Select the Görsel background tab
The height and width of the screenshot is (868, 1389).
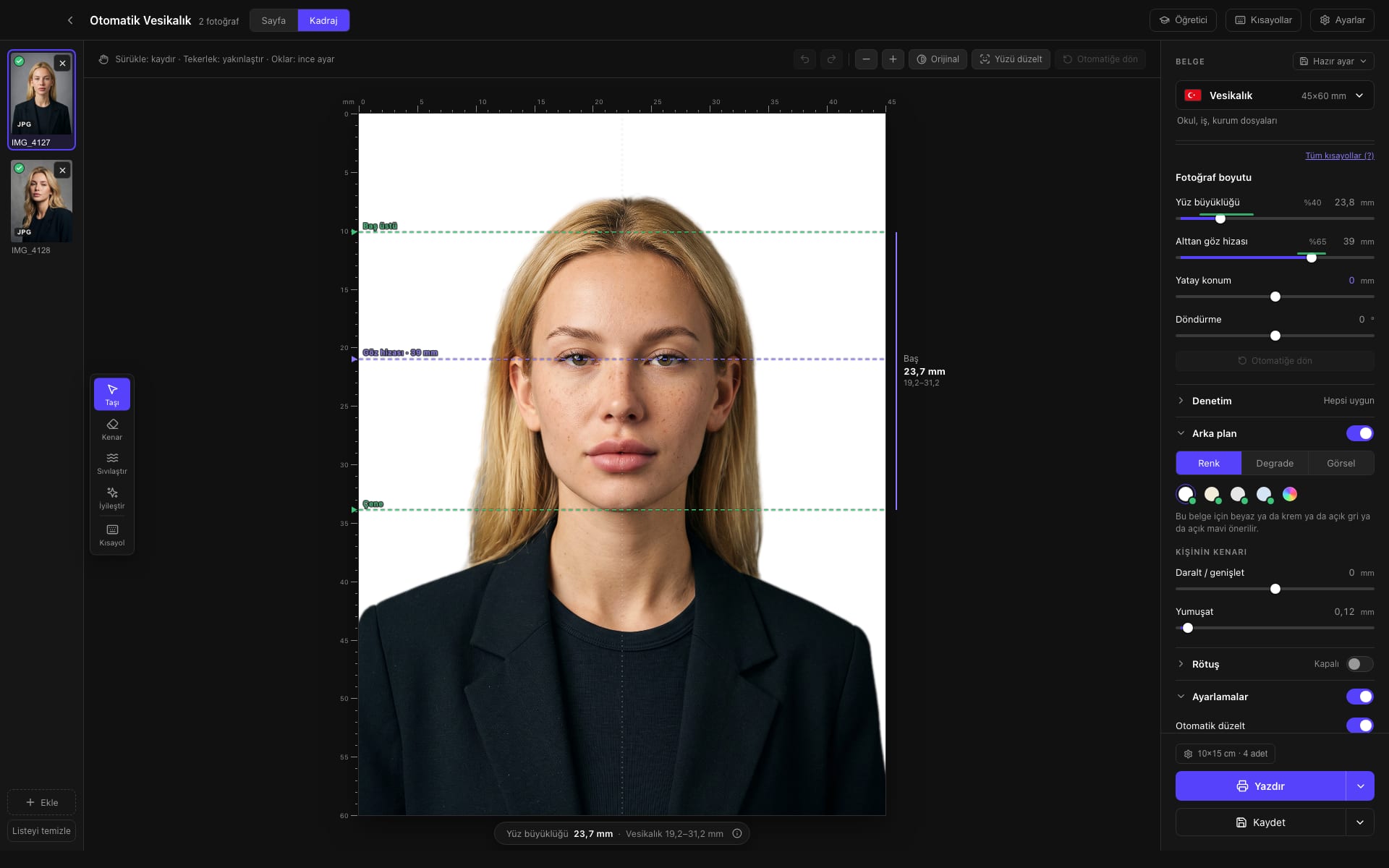(x=1341, y=463)
